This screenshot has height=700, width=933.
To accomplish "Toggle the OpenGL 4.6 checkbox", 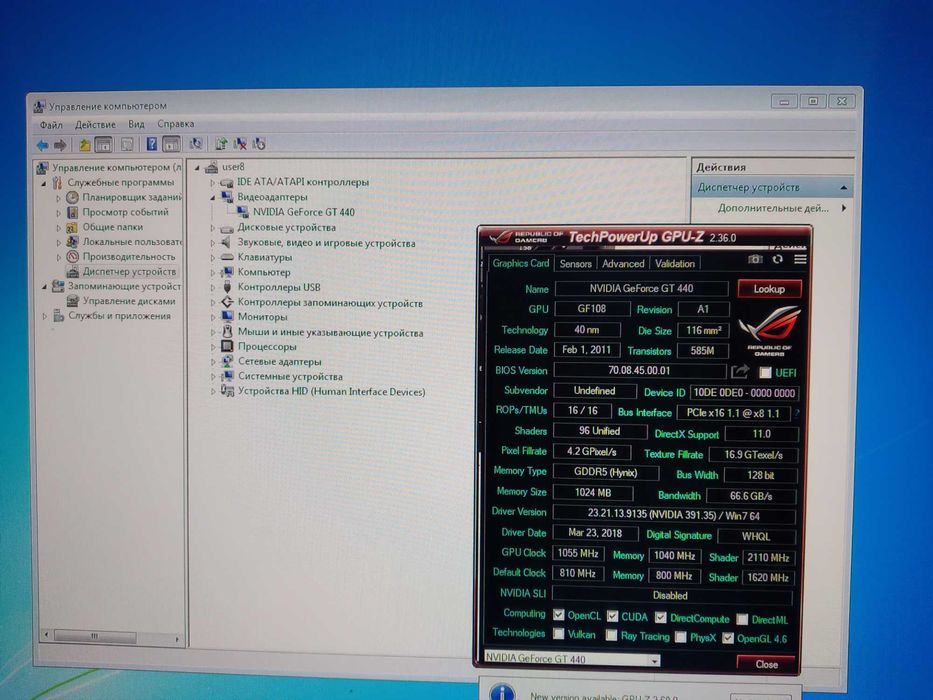I will point(728,638).
